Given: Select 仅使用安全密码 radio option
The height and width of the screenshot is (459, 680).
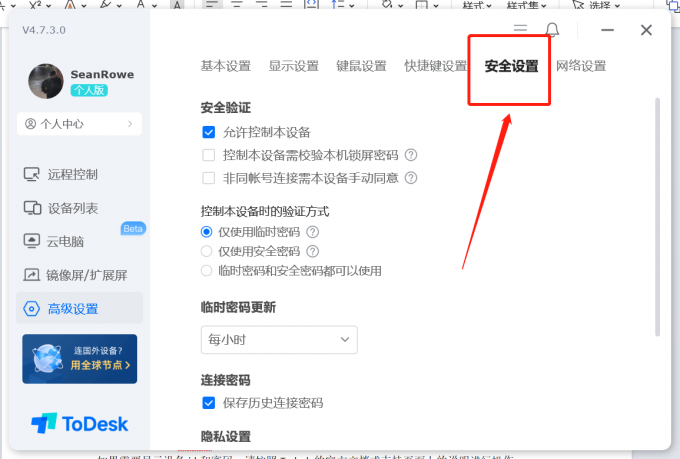Looking at the screenshot, I should click(x=206, y=251).
